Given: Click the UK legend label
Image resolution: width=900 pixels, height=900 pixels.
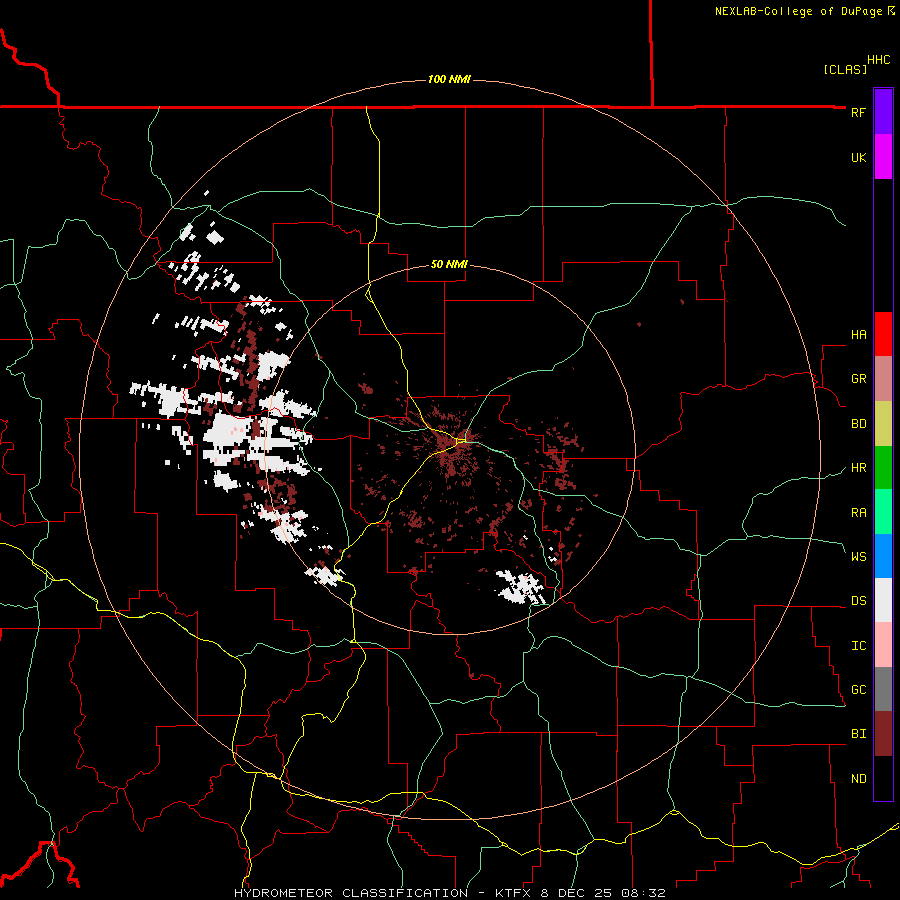Looking at the screenshot, I should click(x=858, y=157).
